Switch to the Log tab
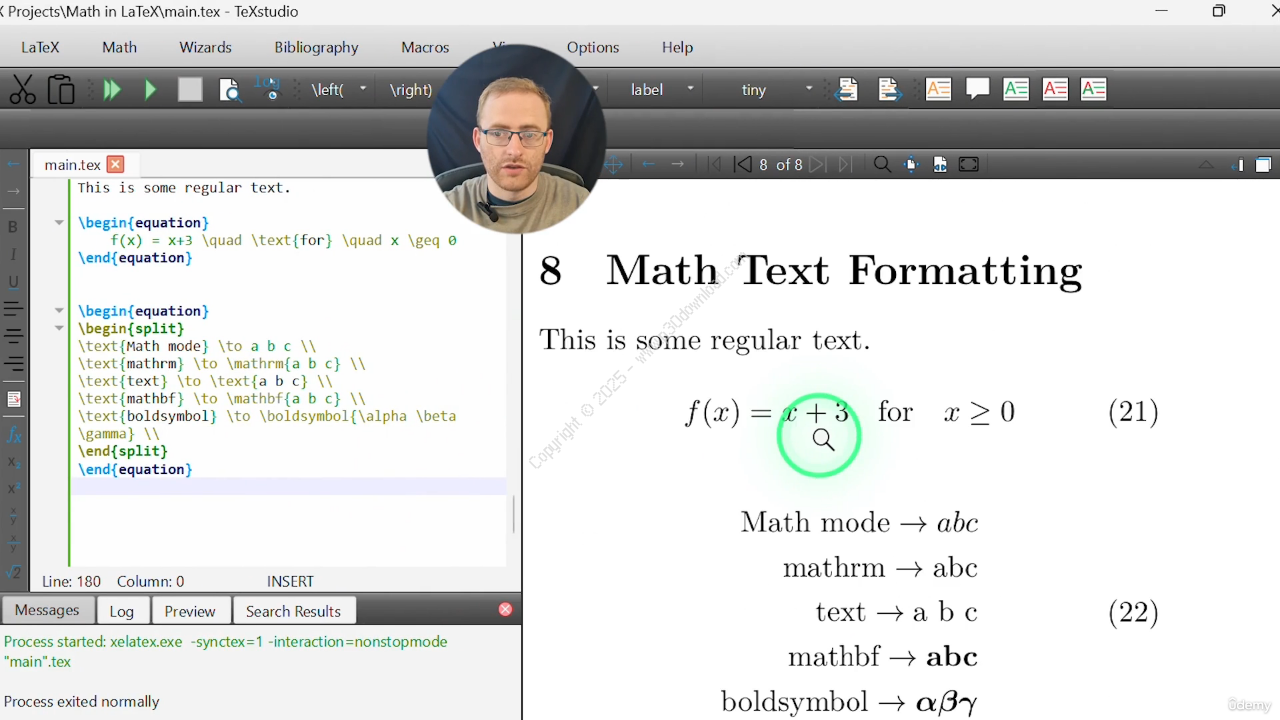The image size is (1280, 720). tap(122, 611)
